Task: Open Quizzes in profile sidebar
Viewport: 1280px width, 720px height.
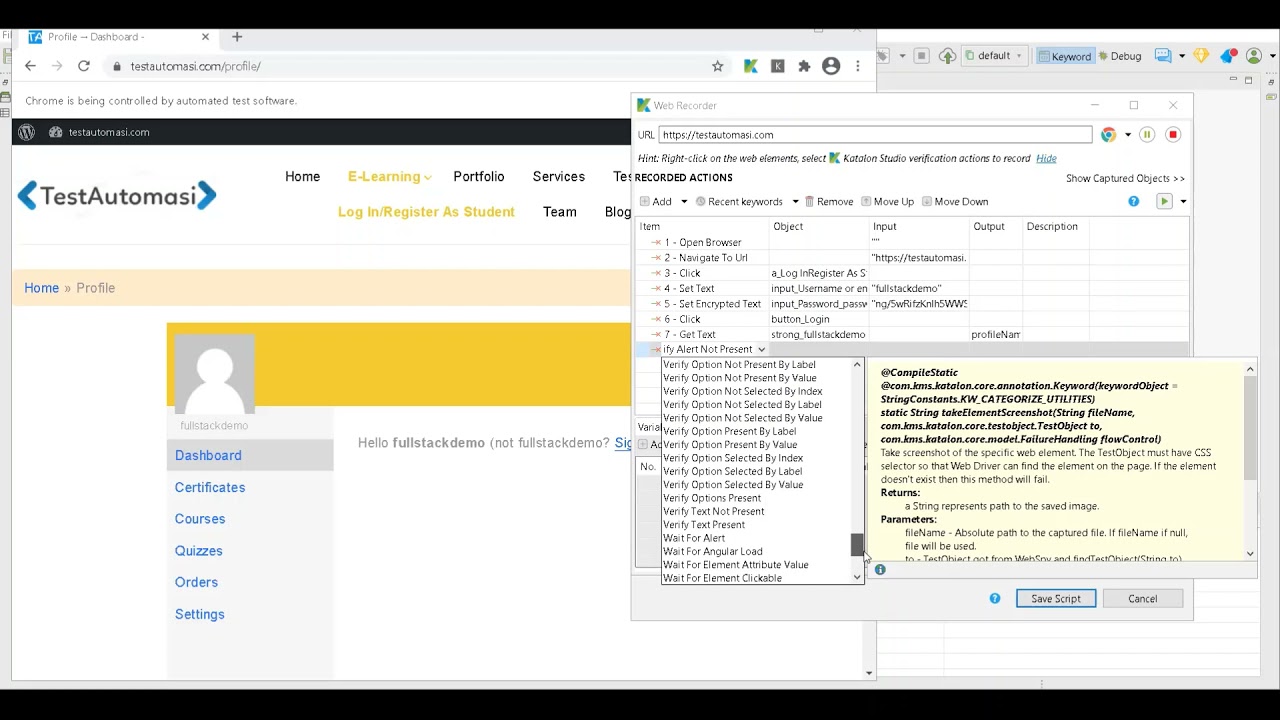Action: [199, 551]
